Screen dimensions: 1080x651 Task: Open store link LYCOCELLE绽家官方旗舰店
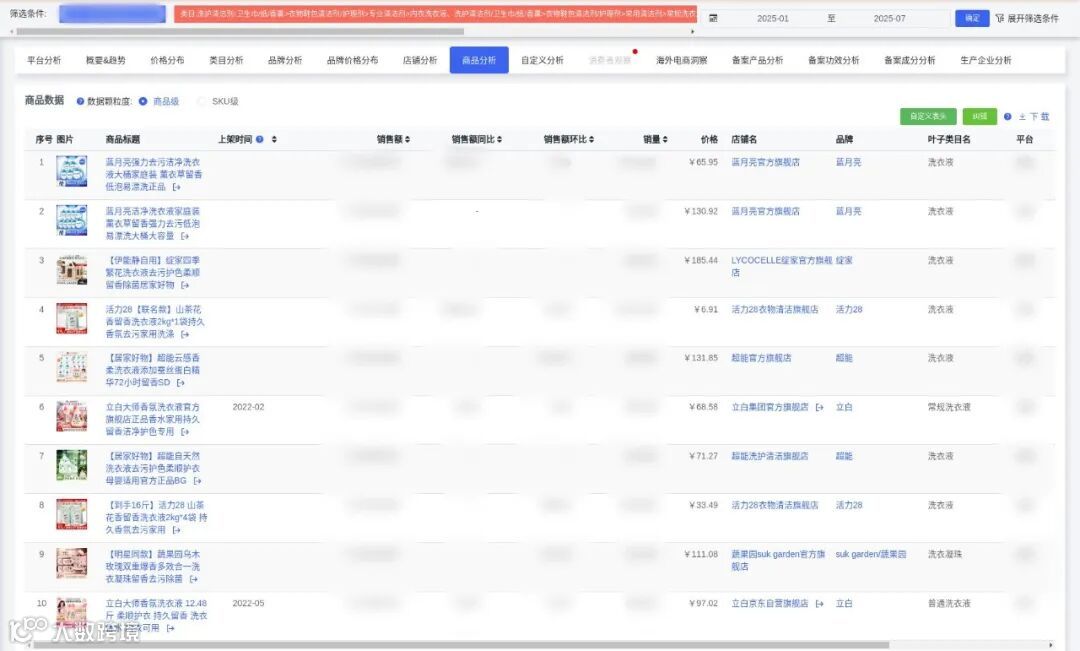click(x=782, y=267)
